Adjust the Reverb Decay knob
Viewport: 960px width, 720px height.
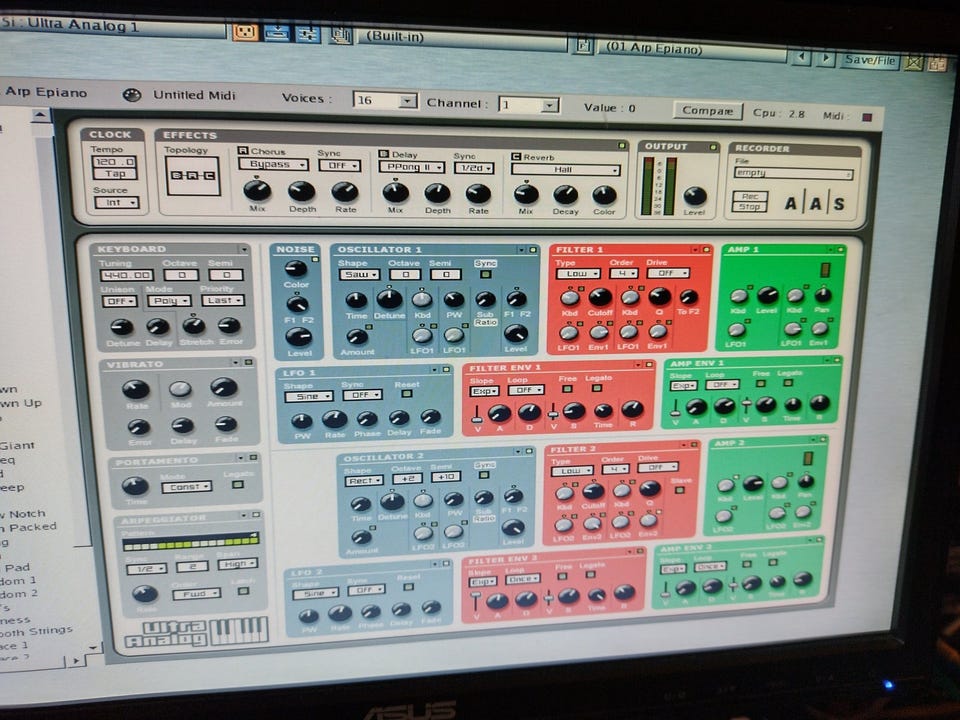(565, 195)
